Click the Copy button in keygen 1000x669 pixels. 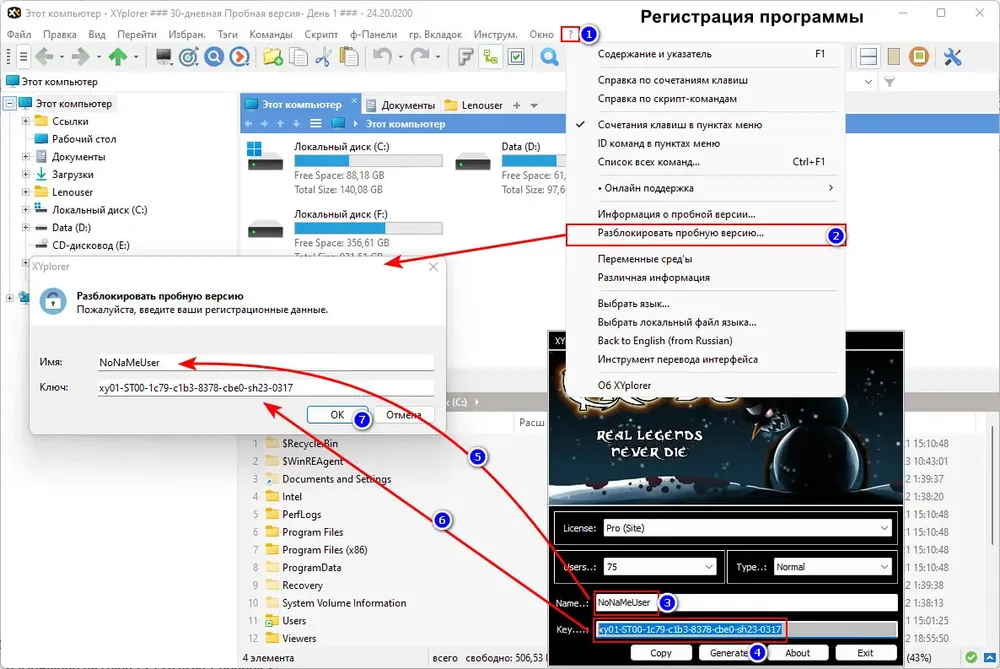[x=660, y=653]
